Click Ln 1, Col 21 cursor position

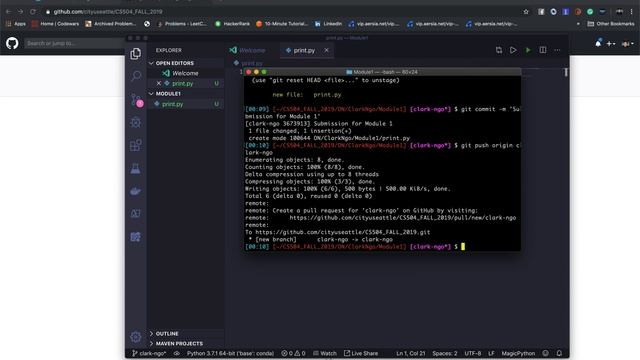[411, 353]
